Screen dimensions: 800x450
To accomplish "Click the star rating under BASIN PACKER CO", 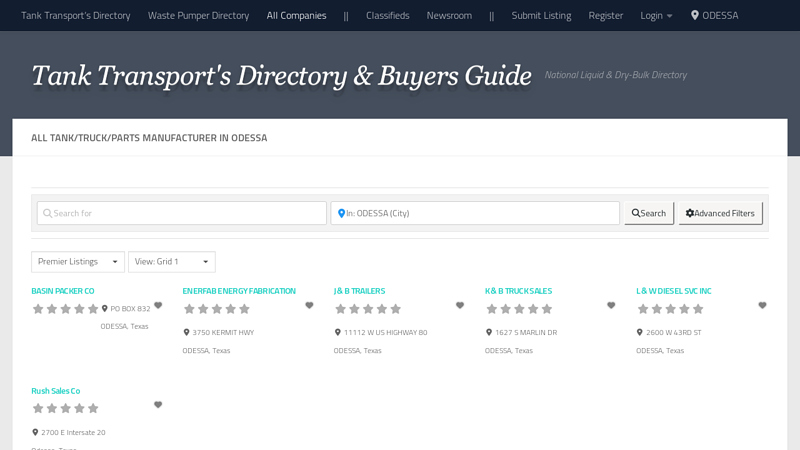I will (x=65, y=309).
